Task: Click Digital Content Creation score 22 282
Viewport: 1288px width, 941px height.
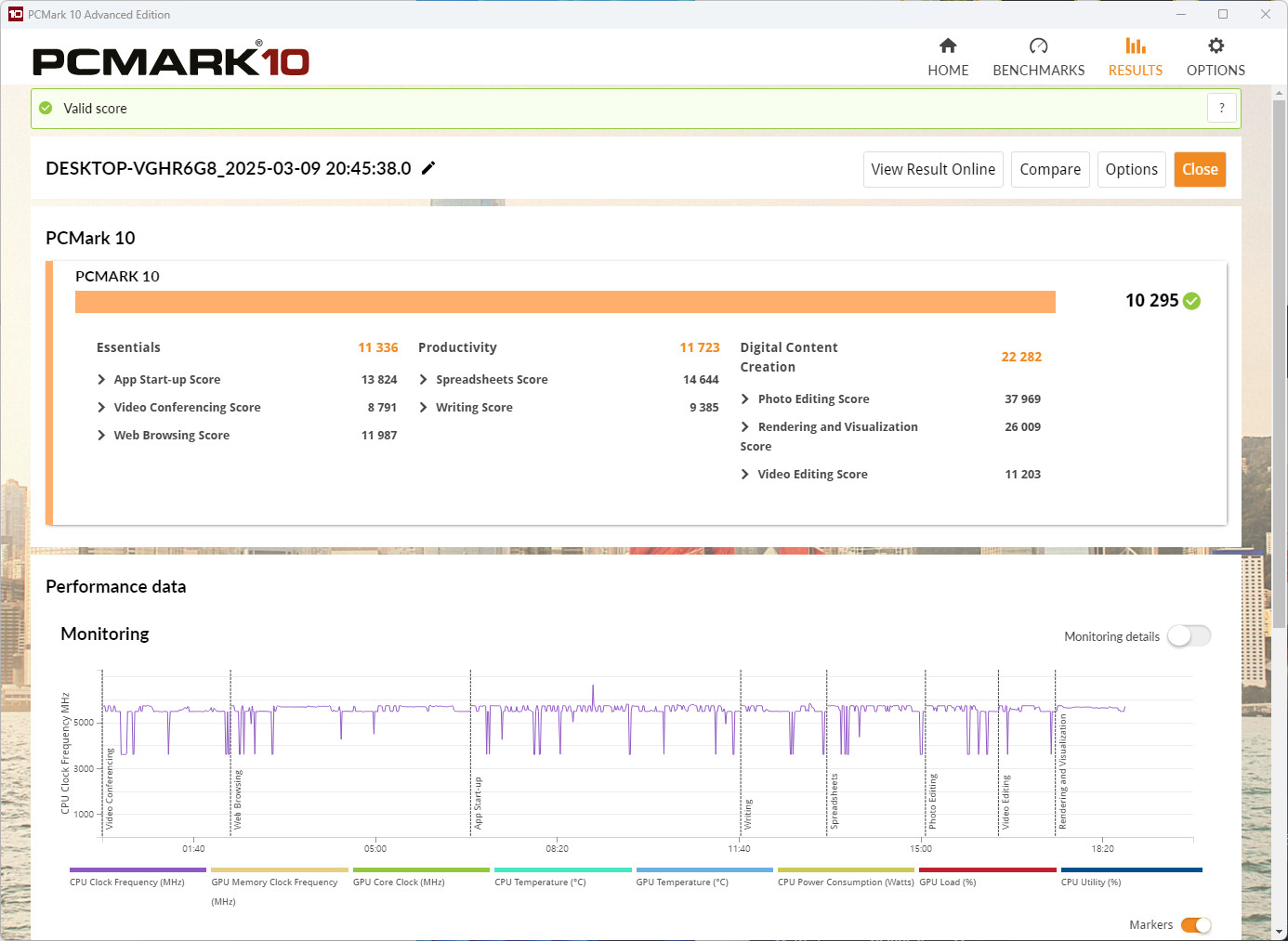Action: click(x=1021, y=357)
